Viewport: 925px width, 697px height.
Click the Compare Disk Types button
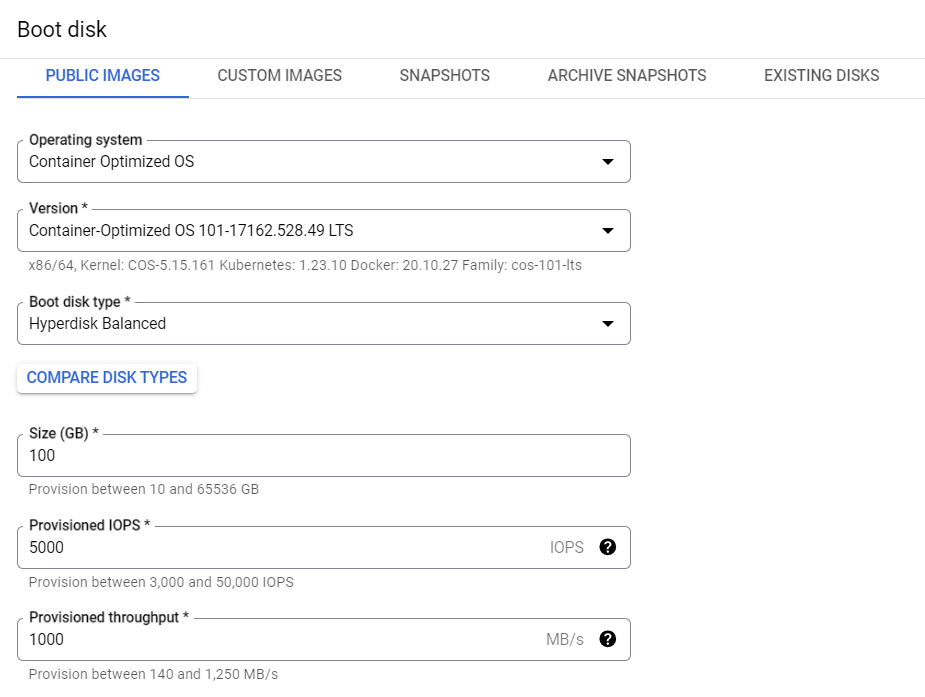[107, 378]
